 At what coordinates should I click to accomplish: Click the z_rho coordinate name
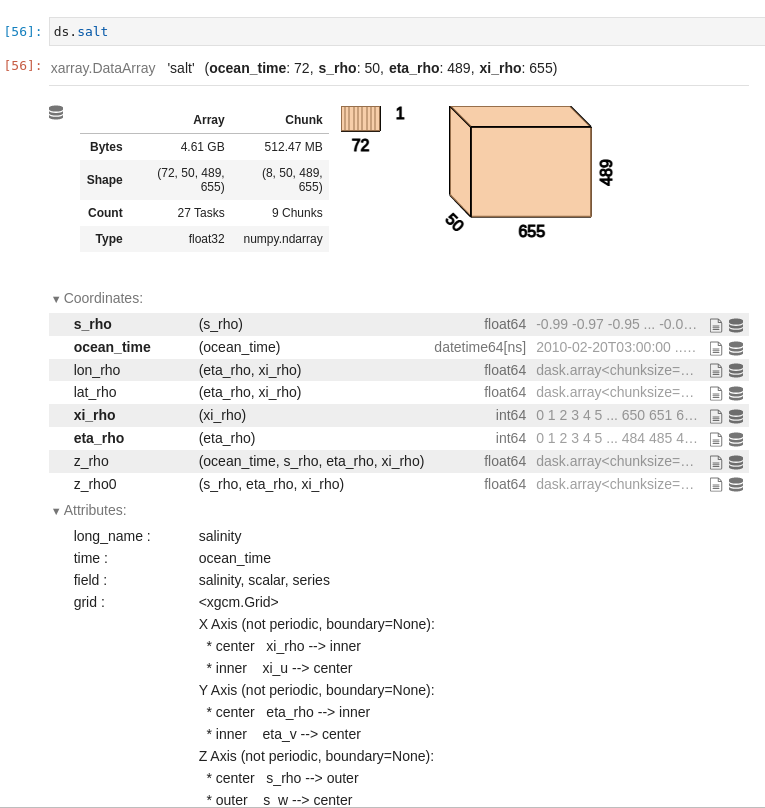[x=91, y=461]
